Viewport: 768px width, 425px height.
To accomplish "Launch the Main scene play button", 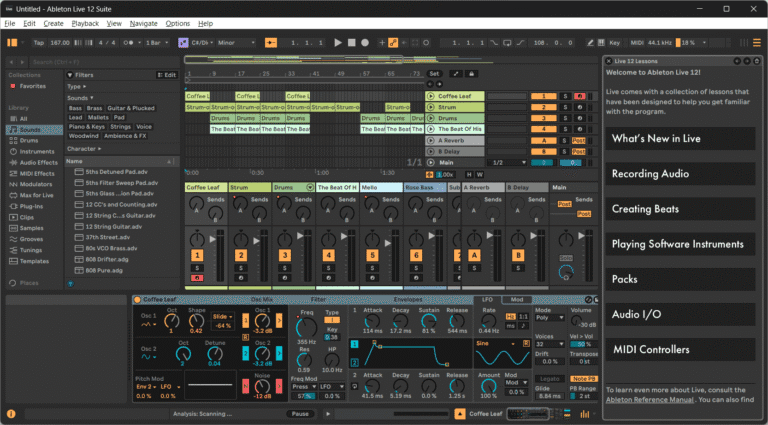I will [431, 163].
